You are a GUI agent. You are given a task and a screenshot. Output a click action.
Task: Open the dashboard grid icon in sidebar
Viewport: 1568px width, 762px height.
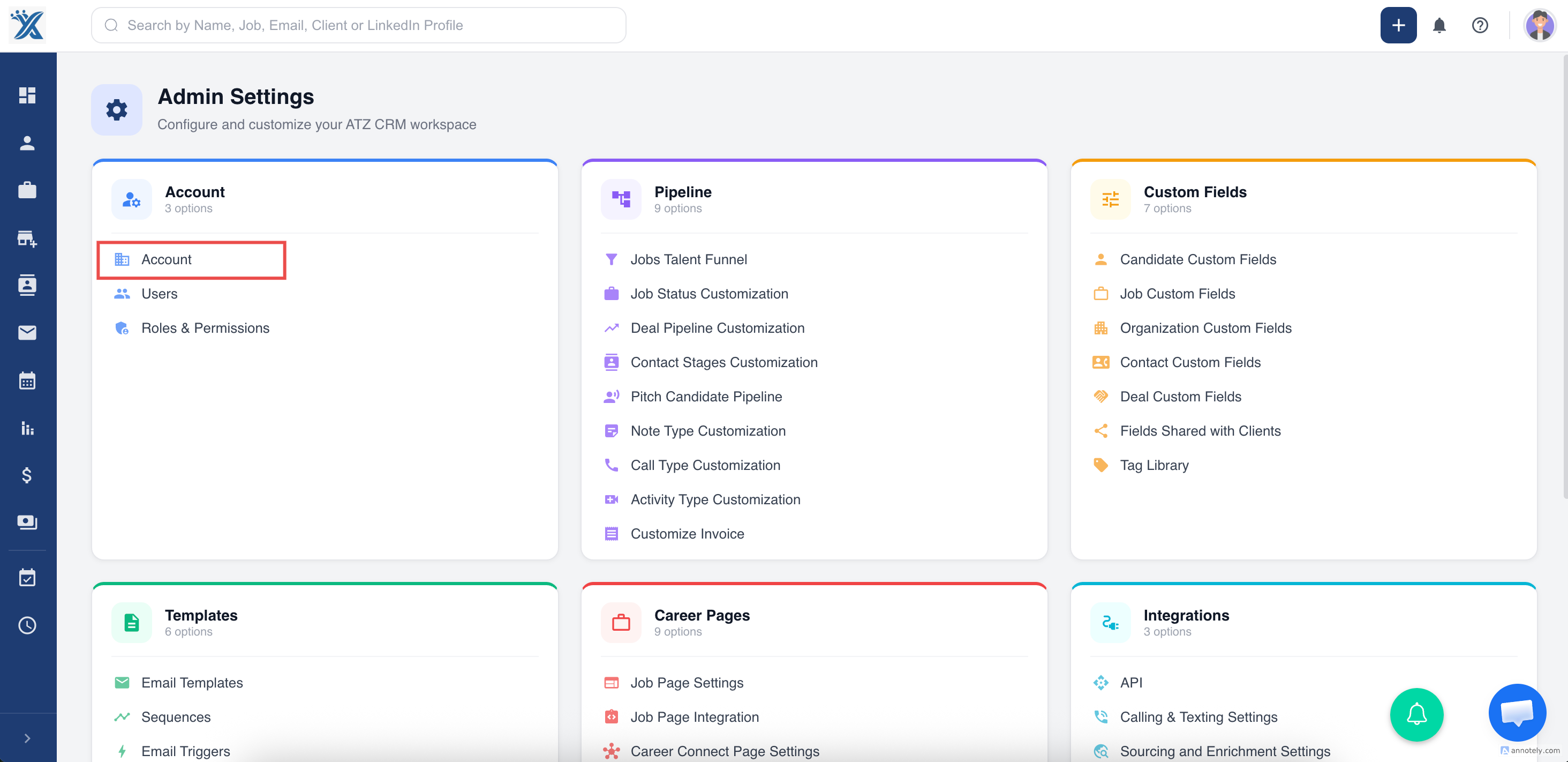click(27, 95)
